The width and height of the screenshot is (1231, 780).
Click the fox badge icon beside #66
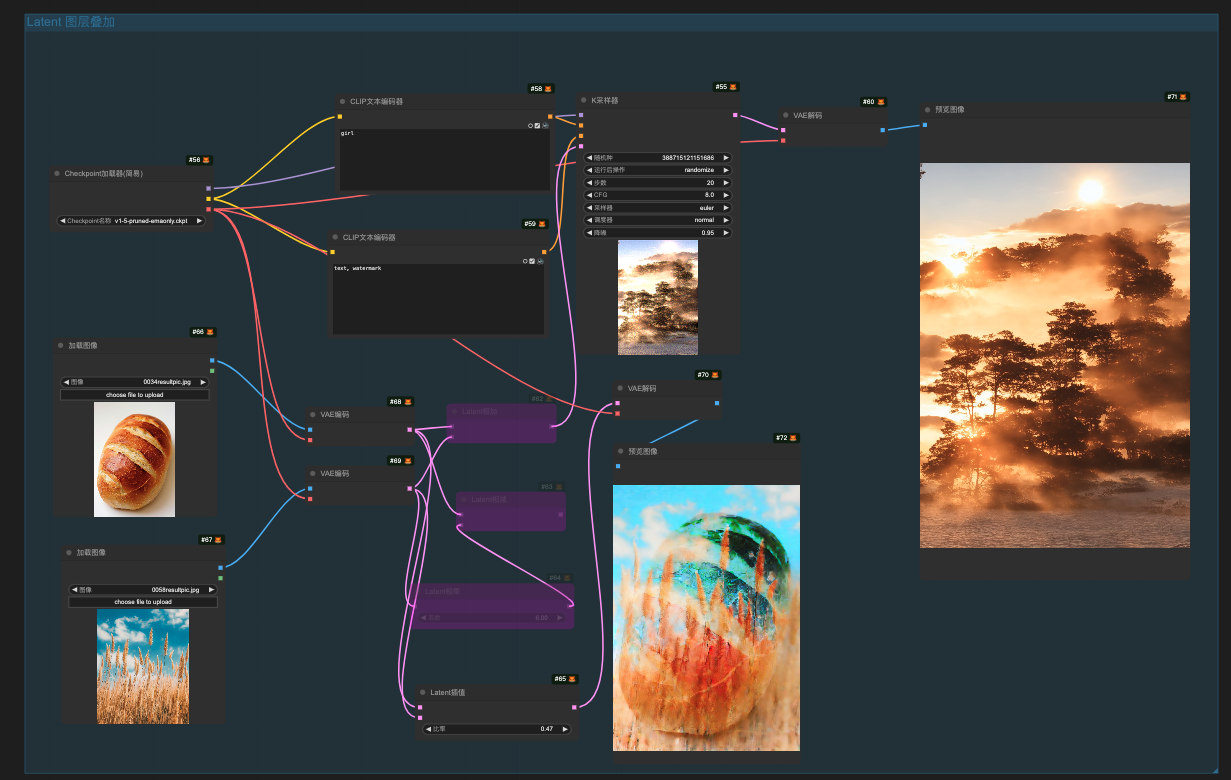tap(210, 332)
